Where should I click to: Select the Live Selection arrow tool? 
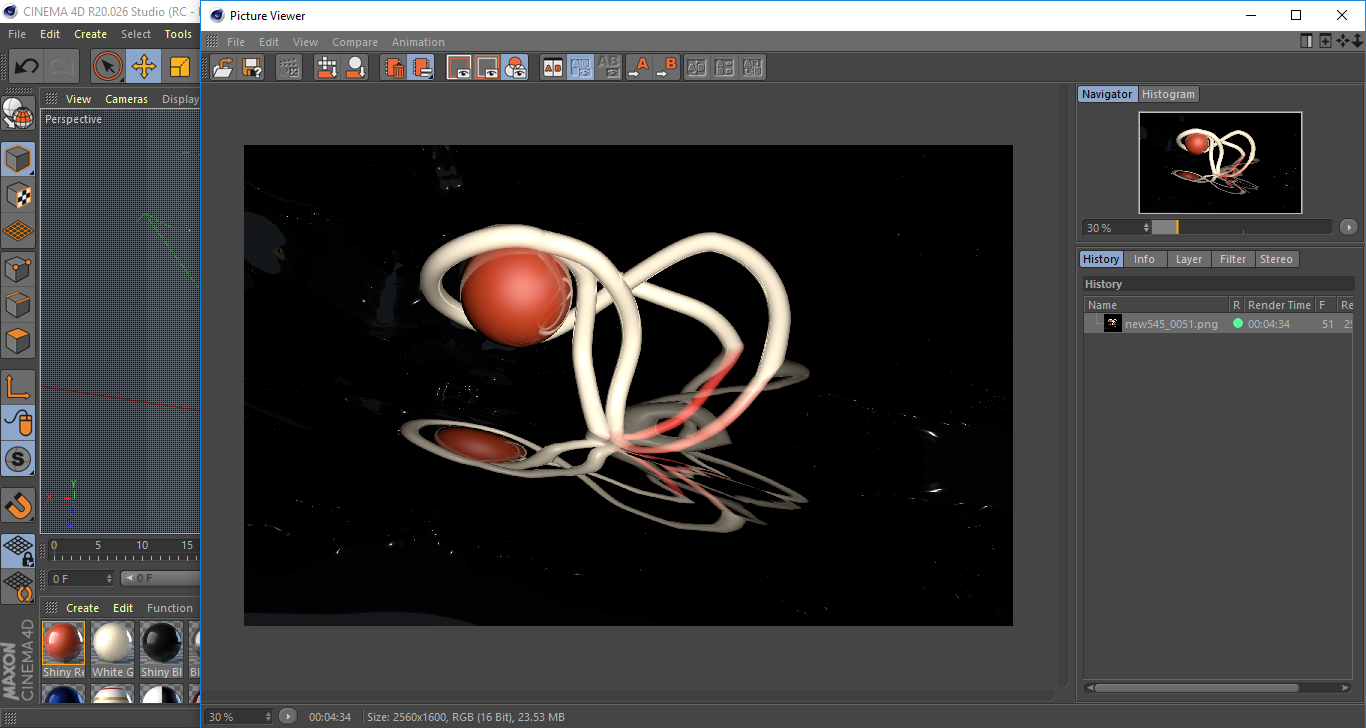click(x=108, y=67)
